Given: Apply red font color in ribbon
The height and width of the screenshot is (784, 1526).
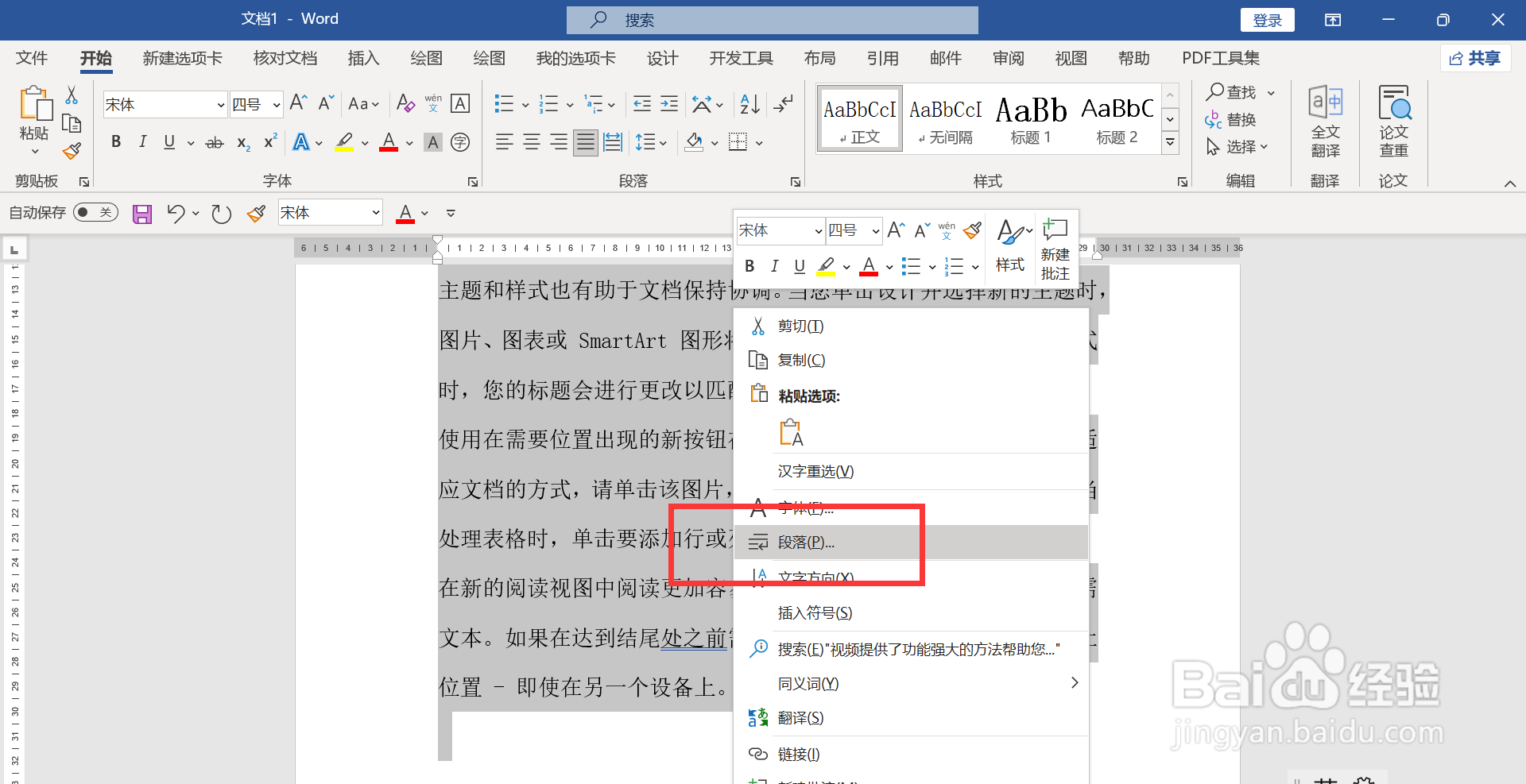Looking at the screenshot, I should (x=389, y=142).
